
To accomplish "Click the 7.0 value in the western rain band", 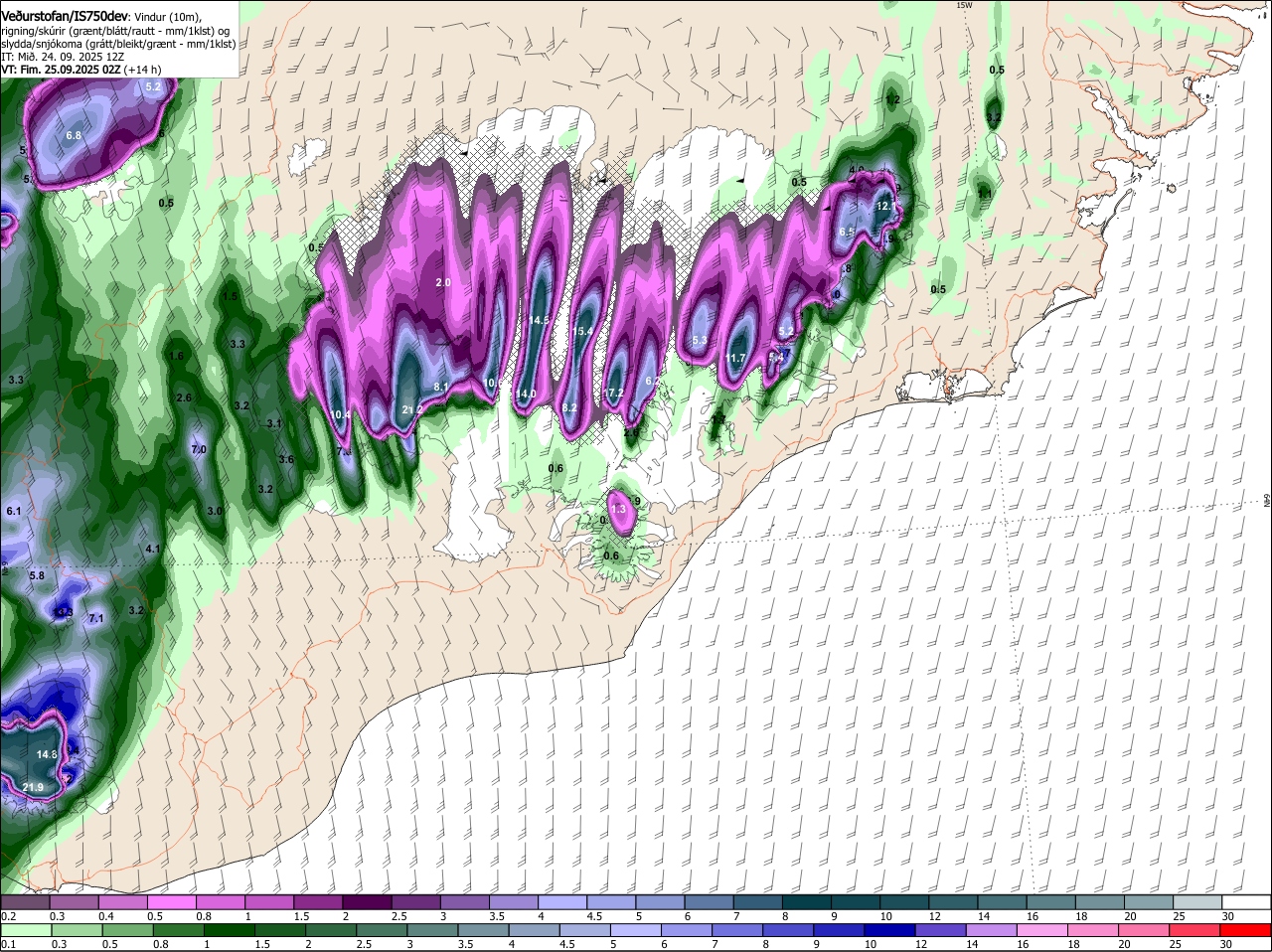I will click(198, 450).
